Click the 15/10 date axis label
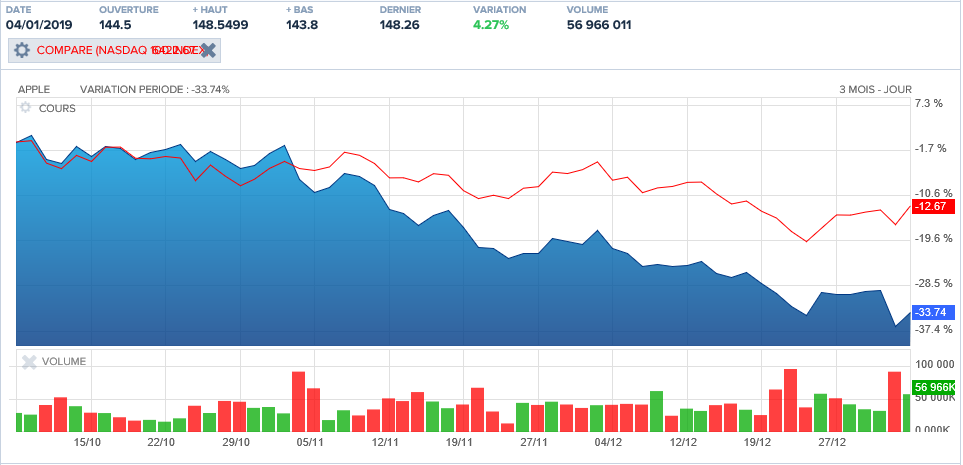The height and width of the screenshot is (465, 963). (x=87, y=442)
